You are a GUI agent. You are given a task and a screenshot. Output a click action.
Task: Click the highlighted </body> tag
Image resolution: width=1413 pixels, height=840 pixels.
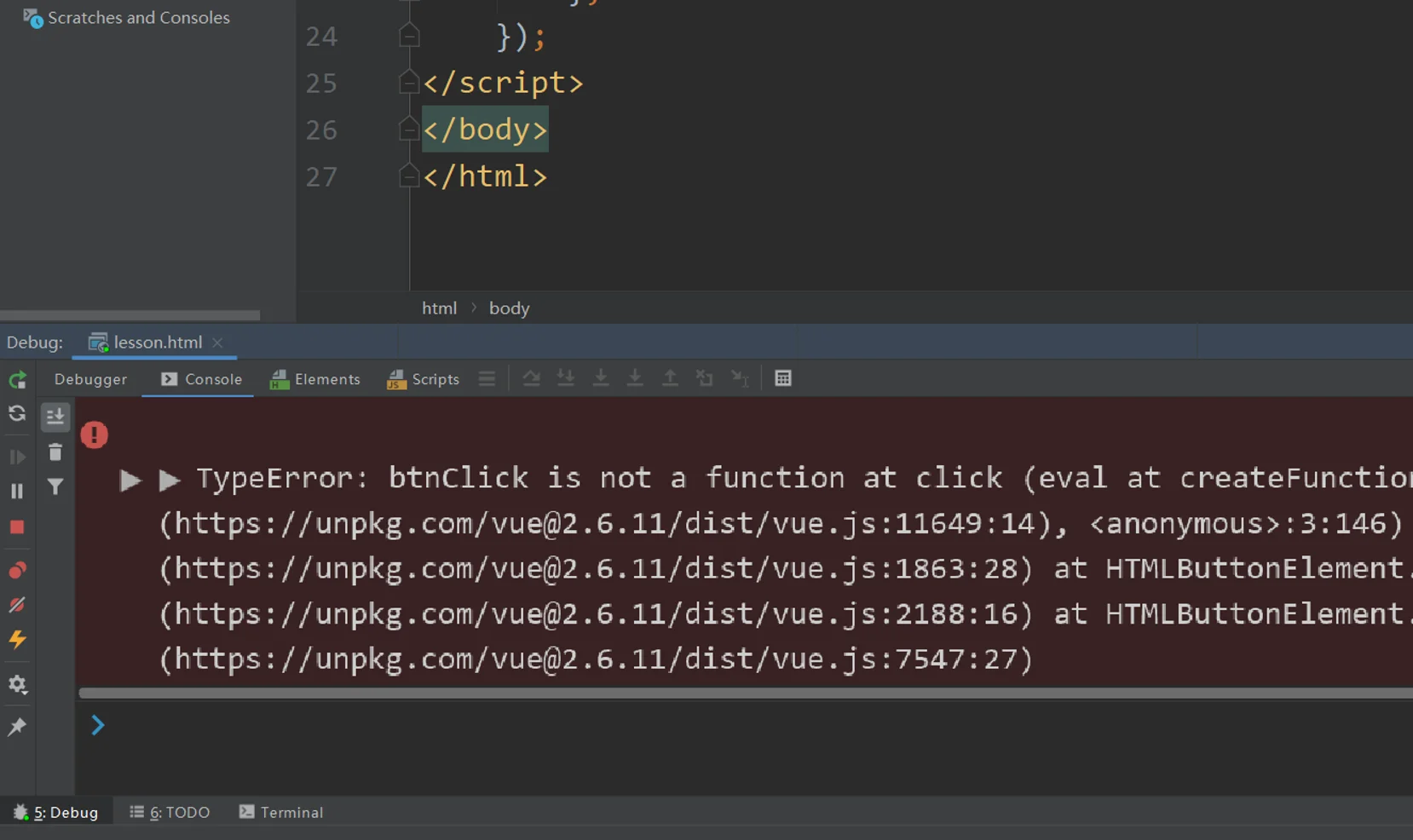click(x=485, y=129)
